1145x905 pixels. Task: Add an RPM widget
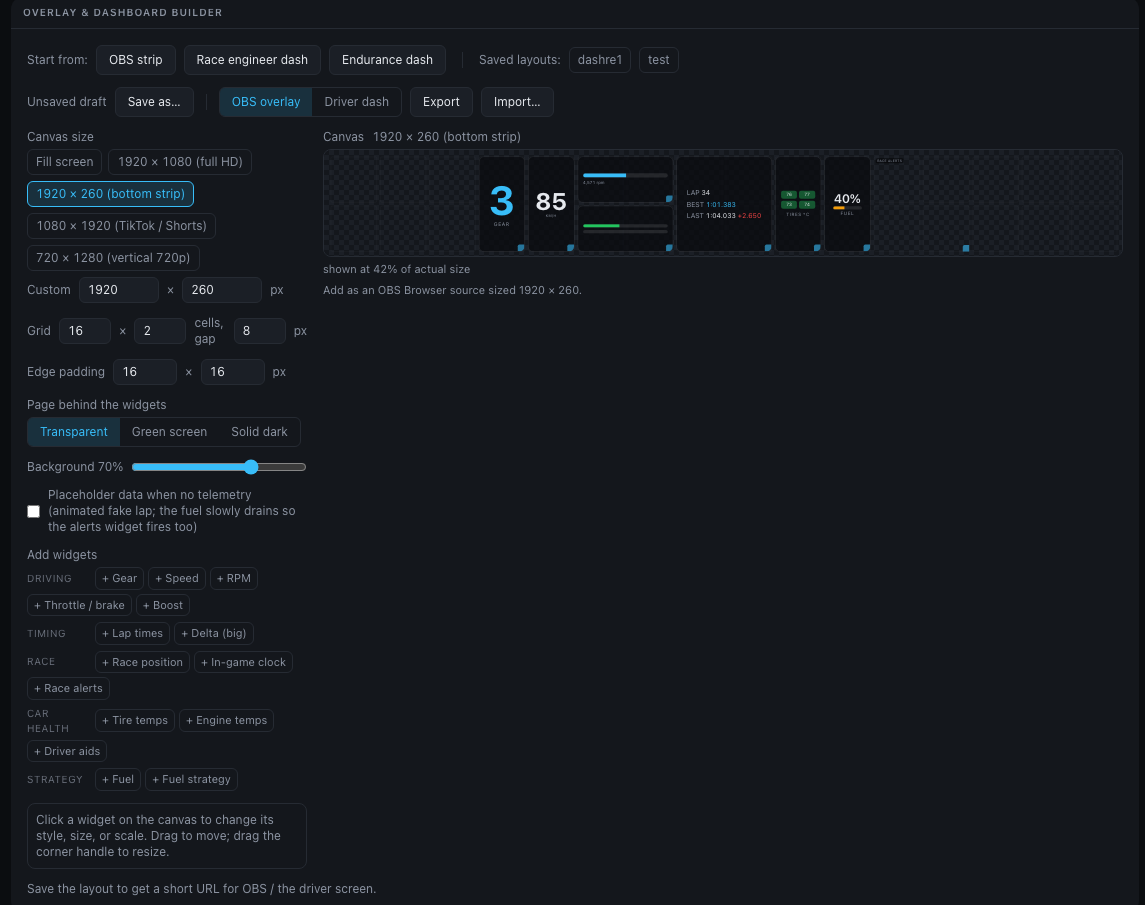click(x=234, y=578)
